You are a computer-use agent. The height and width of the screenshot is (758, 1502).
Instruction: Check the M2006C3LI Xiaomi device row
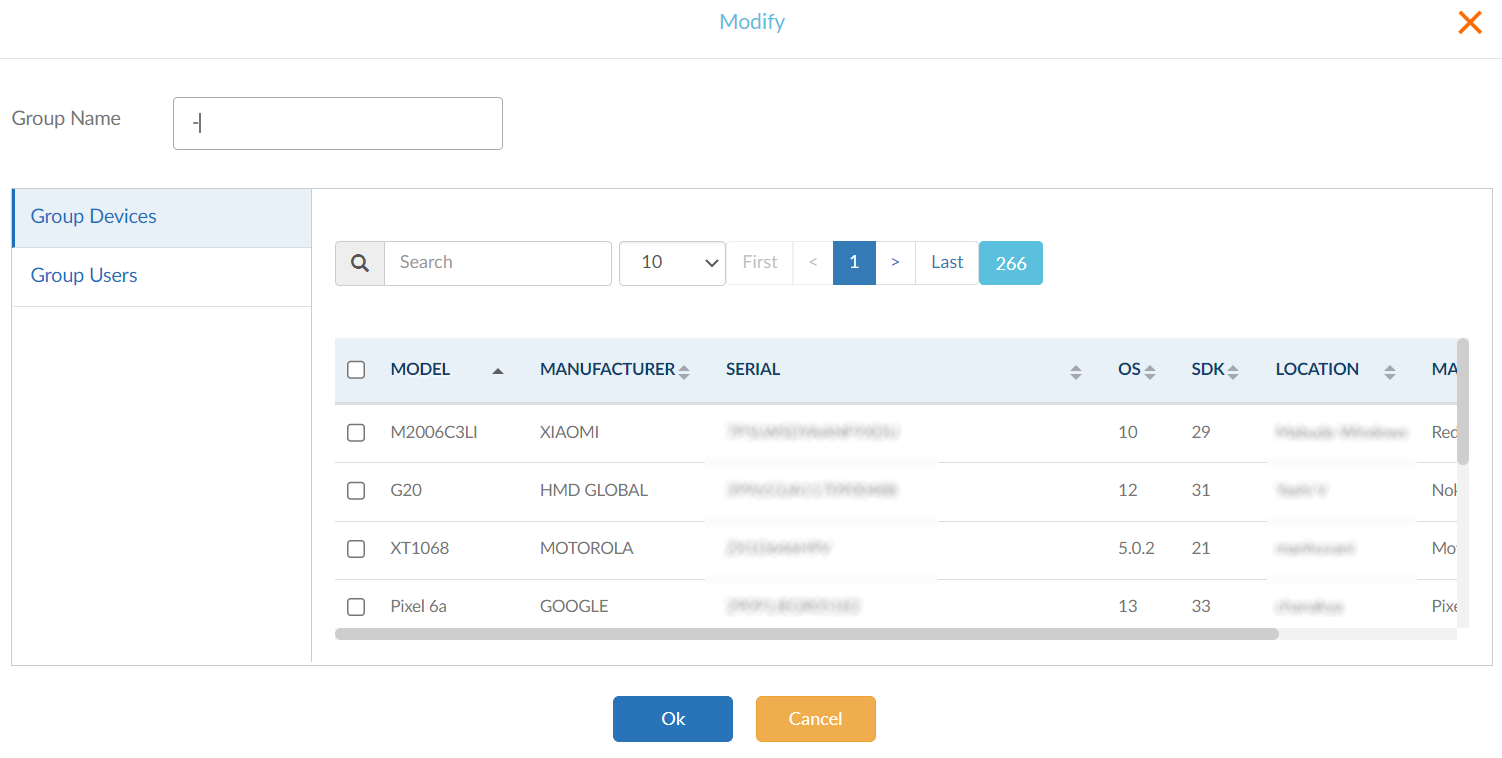[x=356, y=433]
